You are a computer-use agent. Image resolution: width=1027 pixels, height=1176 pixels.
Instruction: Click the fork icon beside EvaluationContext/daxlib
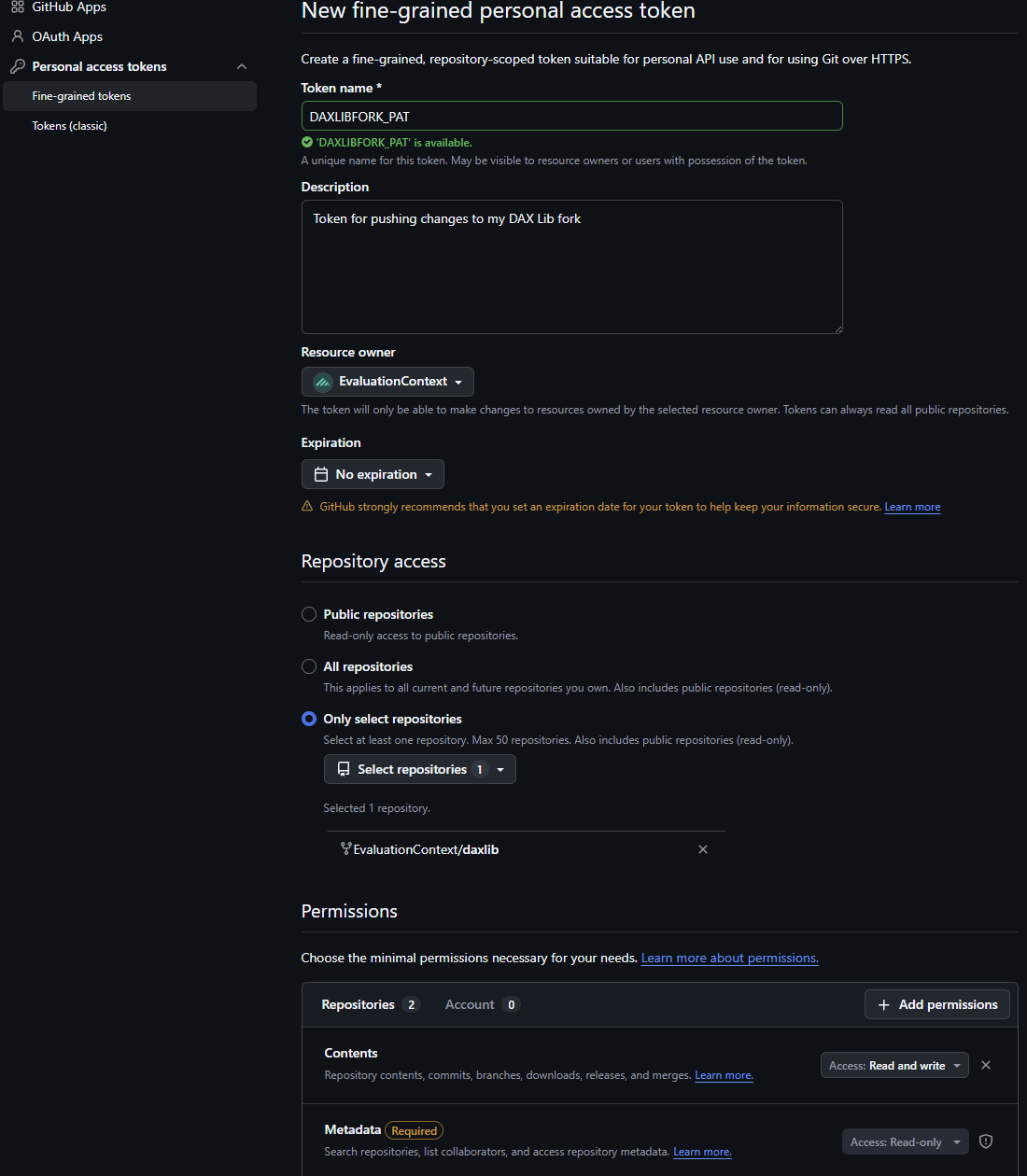(x=346, y=849)
